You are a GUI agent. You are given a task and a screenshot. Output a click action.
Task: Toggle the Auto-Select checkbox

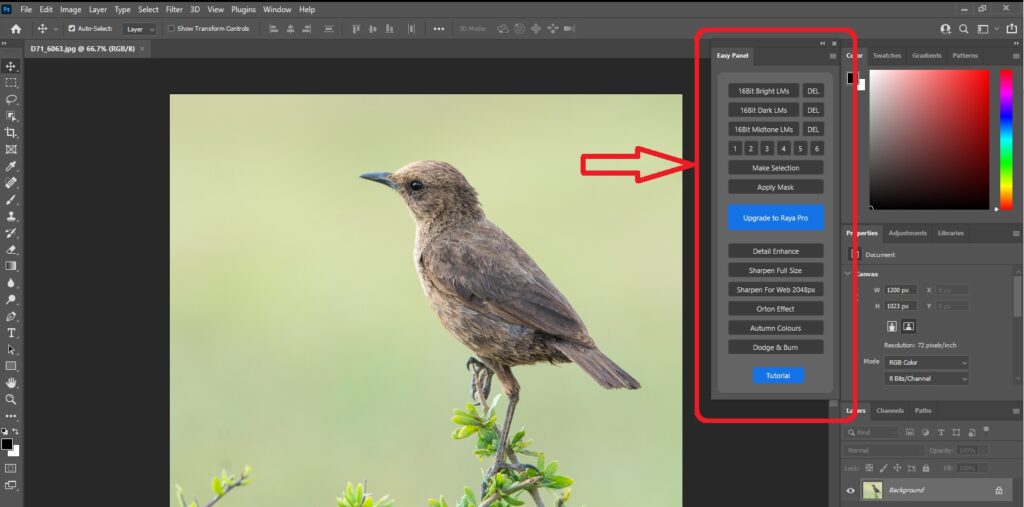pyautogui.click(x=71, y=29)
